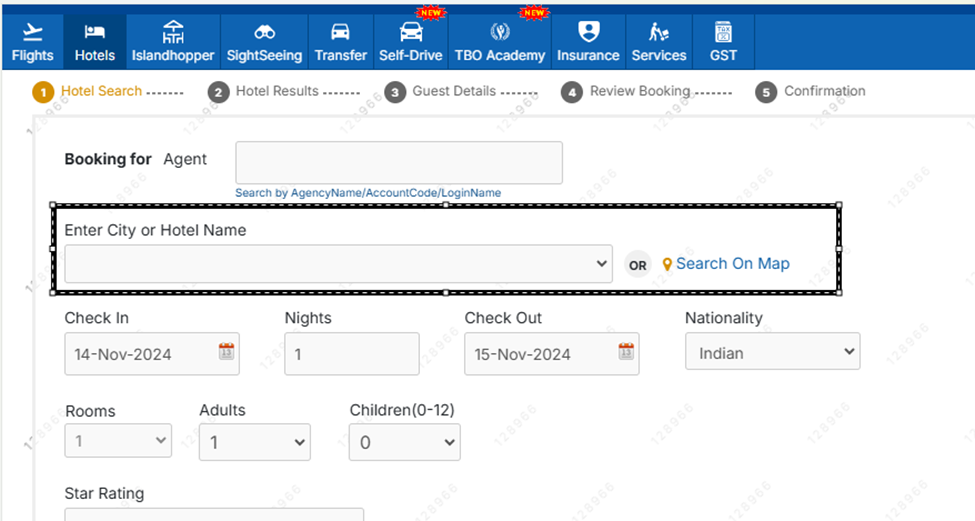The image size is (975, 521).
Task: Expand the Children(0-12) dropdown
Action: click(404, 442)
